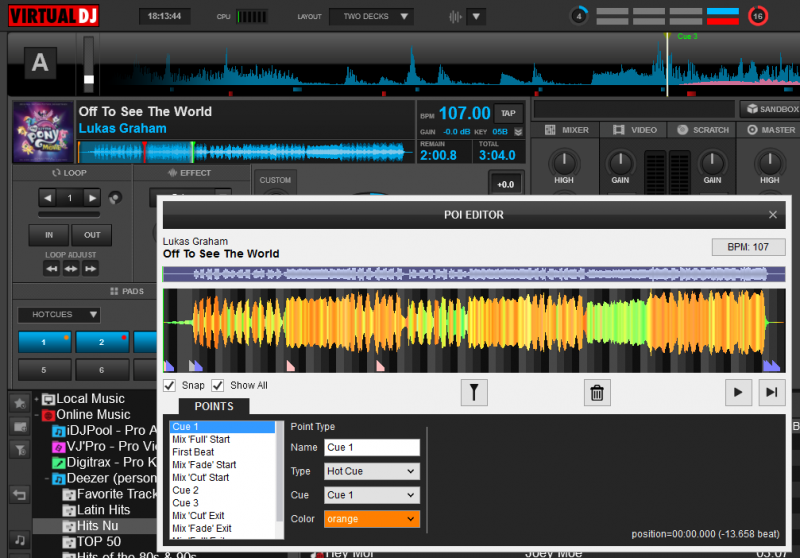Set loop IN point
Image resolution: width=800 pixels, height=558 pixels.
coord(49,235)
